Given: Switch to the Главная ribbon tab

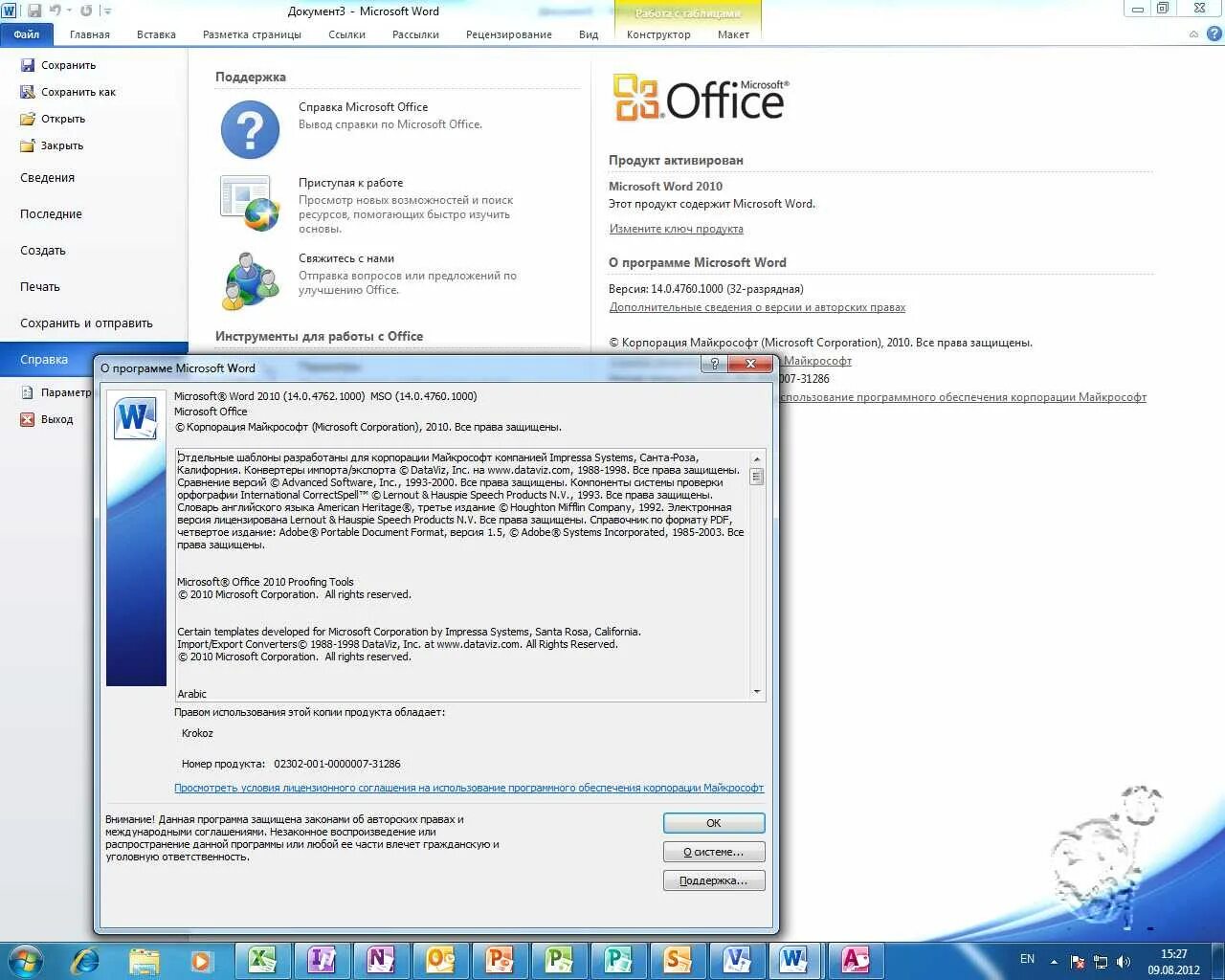Looking at the screenshot, I should pos(90,34).
